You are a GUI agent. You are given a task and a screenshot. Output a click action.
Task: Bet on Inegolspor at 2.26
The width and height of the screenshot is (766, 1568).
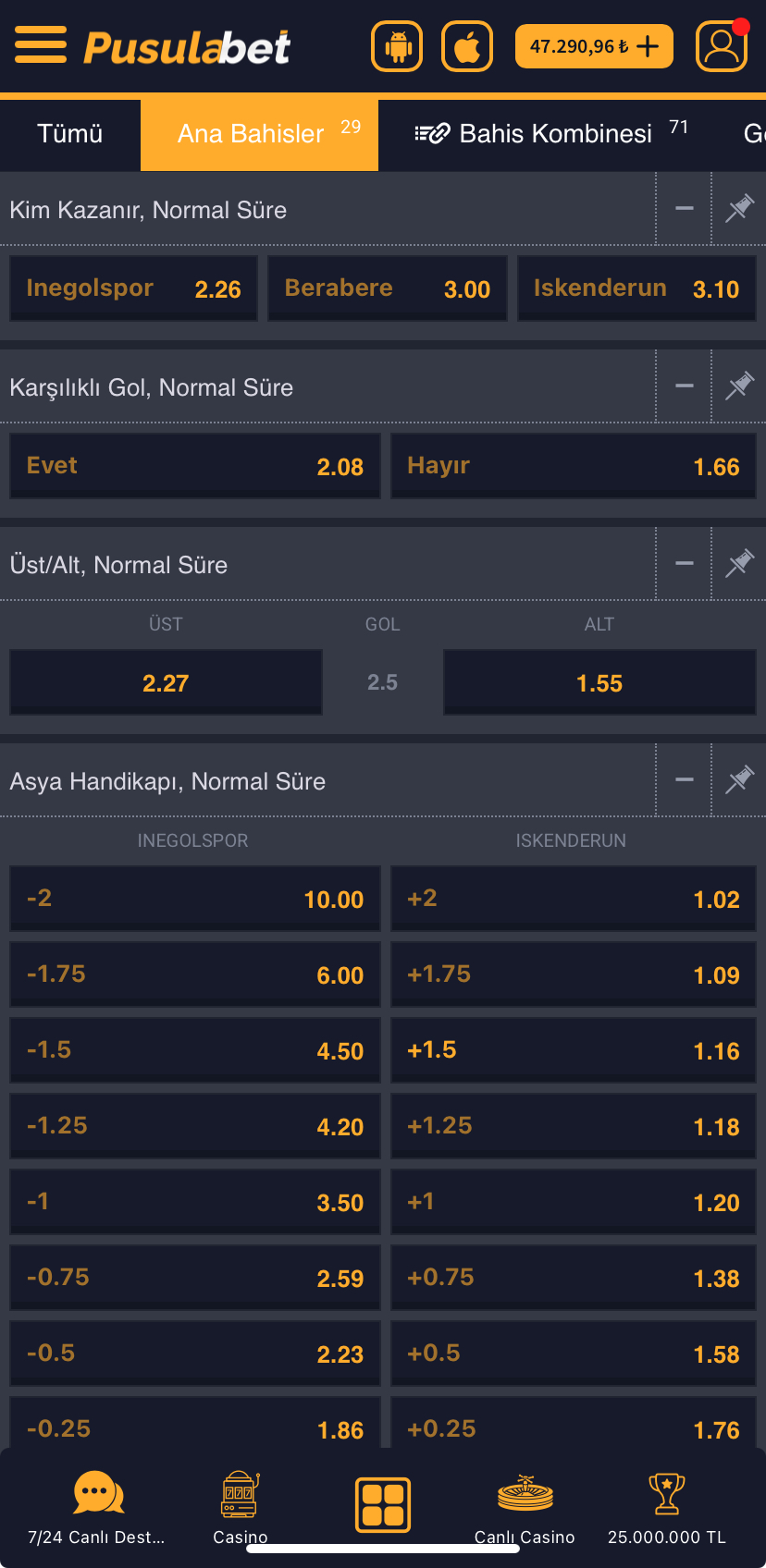[133, 289]
